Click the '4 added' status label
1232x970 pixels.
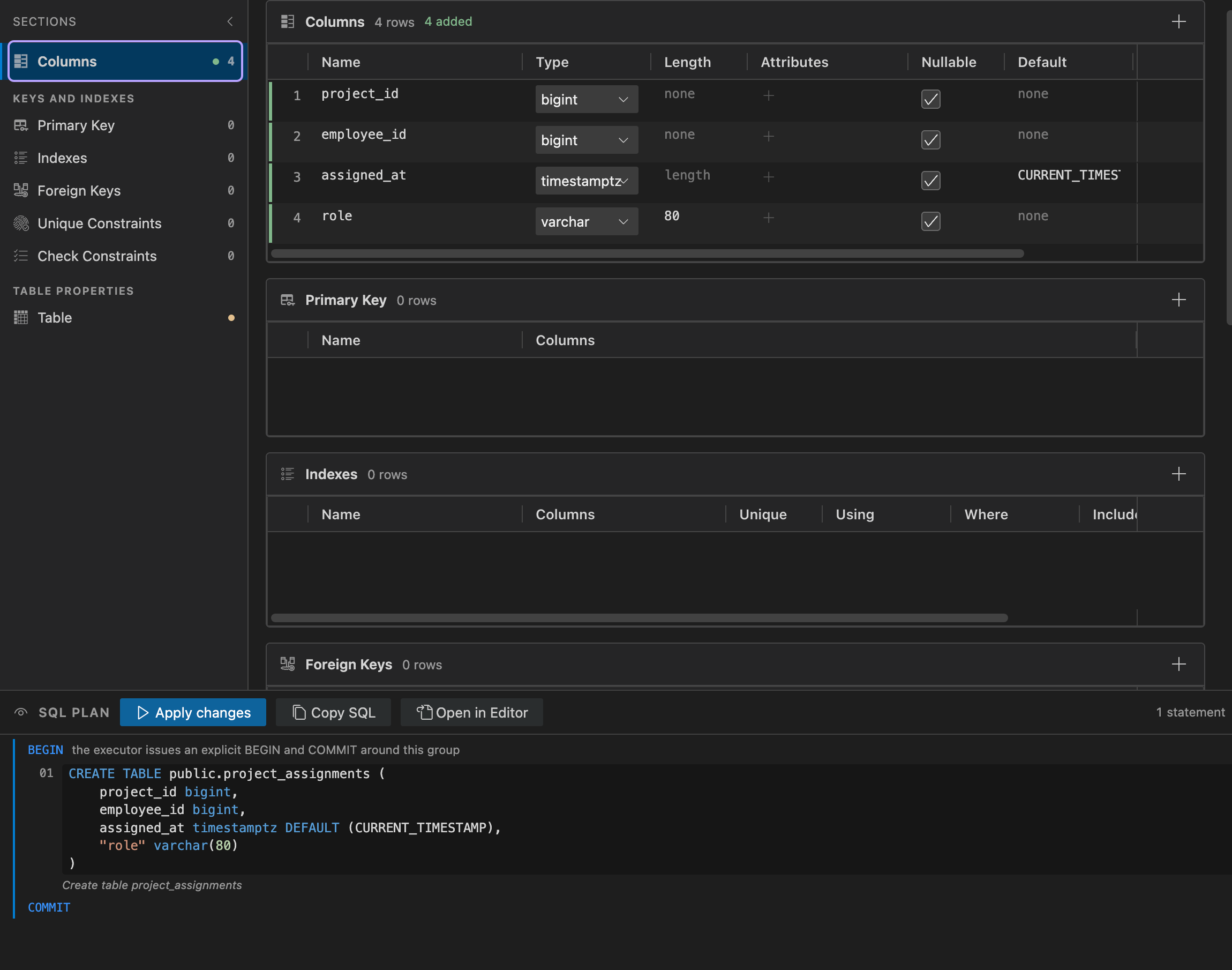(448, 21)
